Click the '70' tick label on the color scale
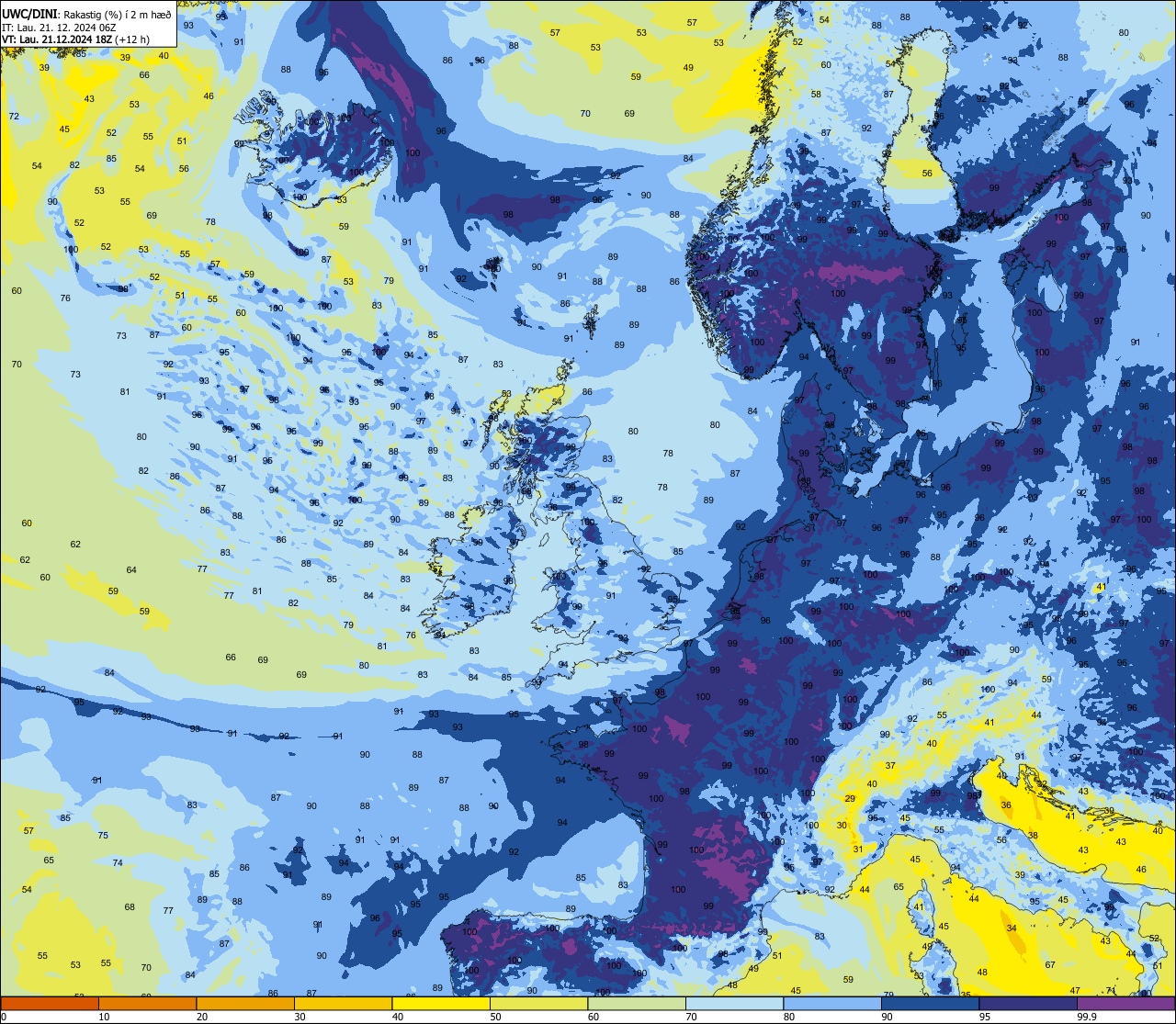The width and height of the screenshot is (1176, 1024). (693, 1017)
